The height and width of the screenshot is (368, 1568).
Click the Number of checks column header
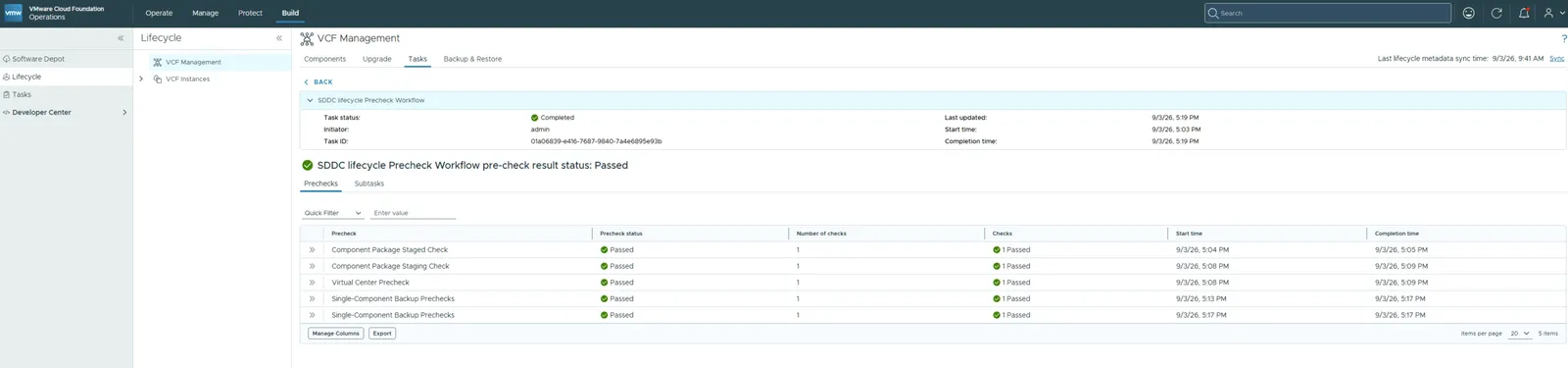(x=821, y=234)
